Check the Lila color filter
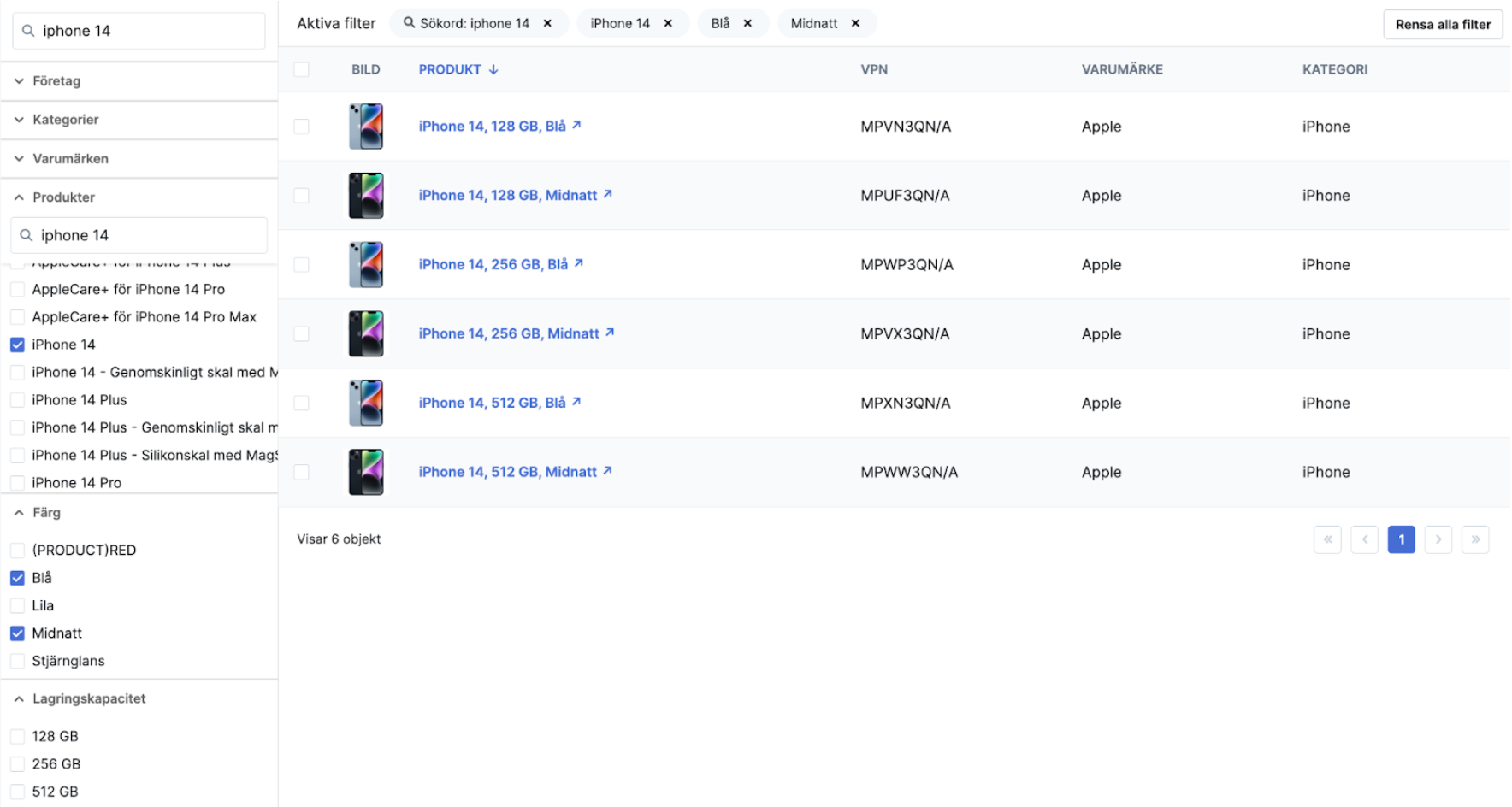The width and height of the screenshot is (1512, 807). click(17, 606)
